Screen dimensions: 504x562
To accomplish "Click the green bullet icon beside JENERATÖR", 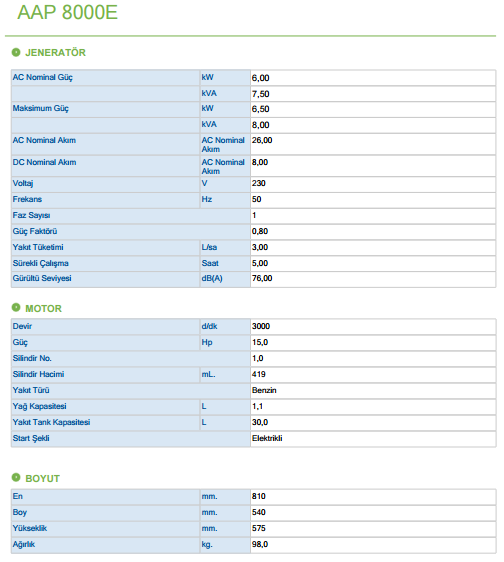I will [x=16, y=52].
